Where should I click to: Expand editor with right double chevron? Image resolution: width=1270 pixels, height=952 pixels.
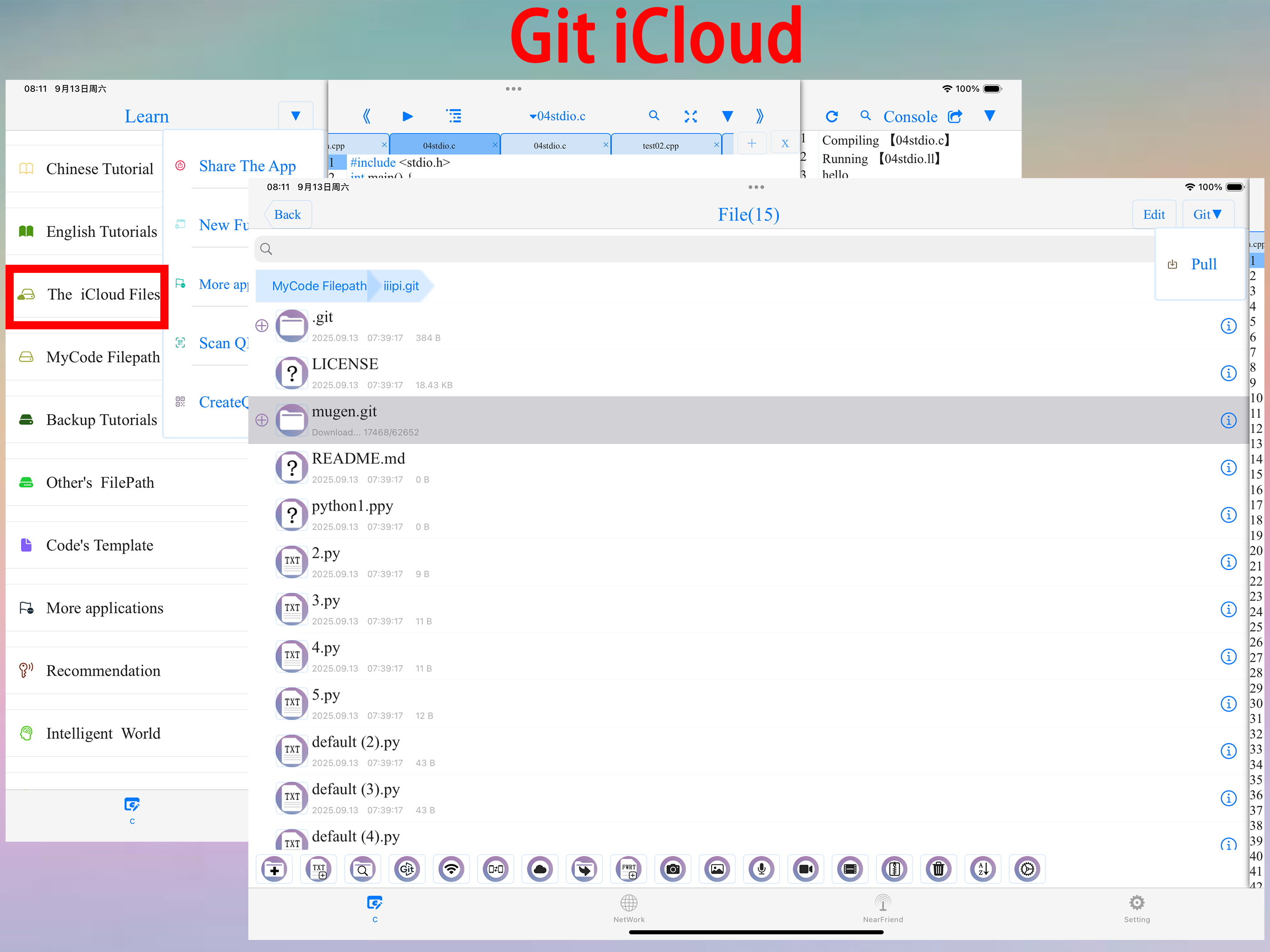click(760, 117)
